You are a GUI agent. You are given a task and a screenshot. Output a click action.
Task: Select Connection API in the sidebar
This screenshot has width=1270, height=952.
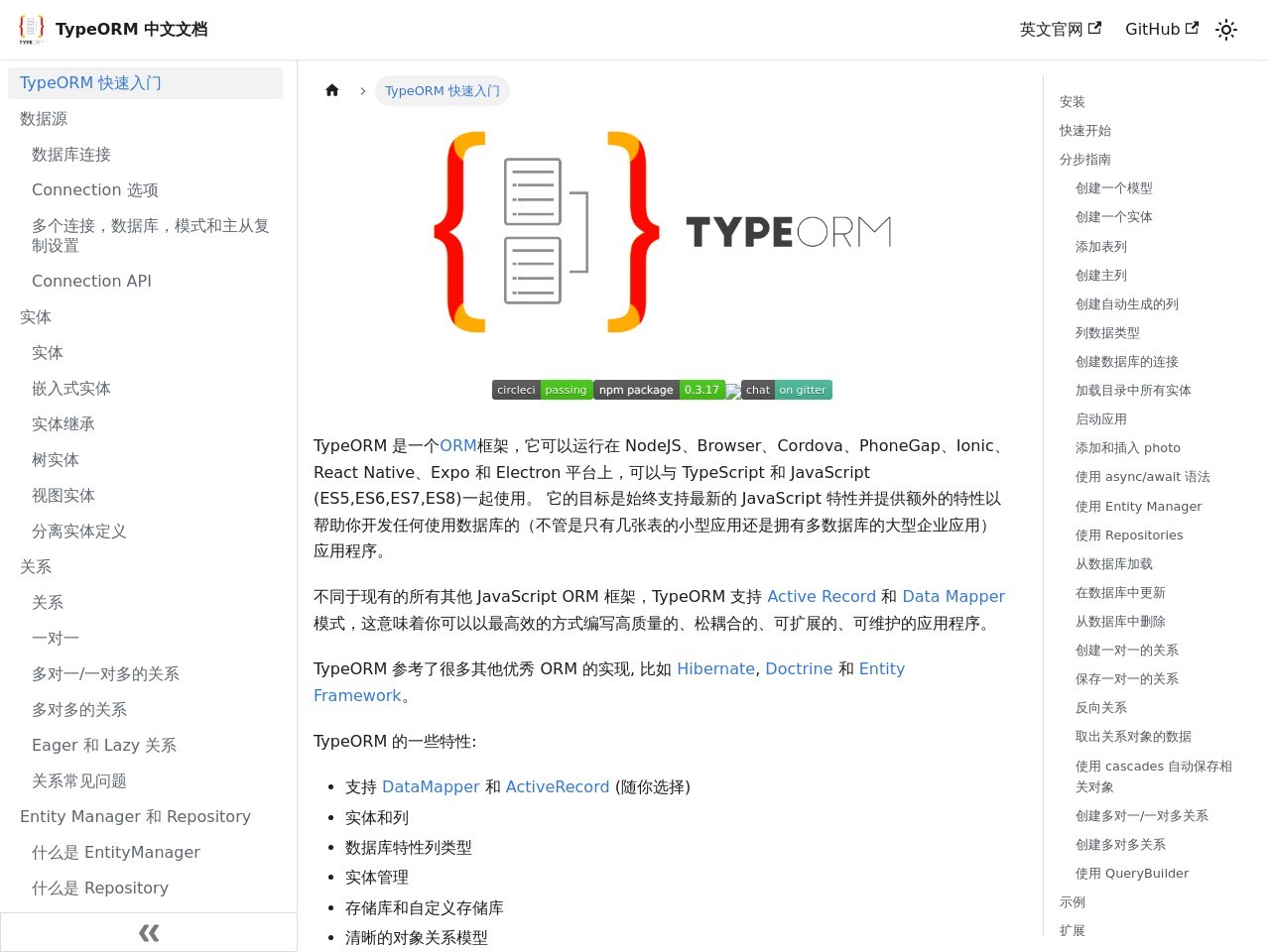click(x=91, y=282)
